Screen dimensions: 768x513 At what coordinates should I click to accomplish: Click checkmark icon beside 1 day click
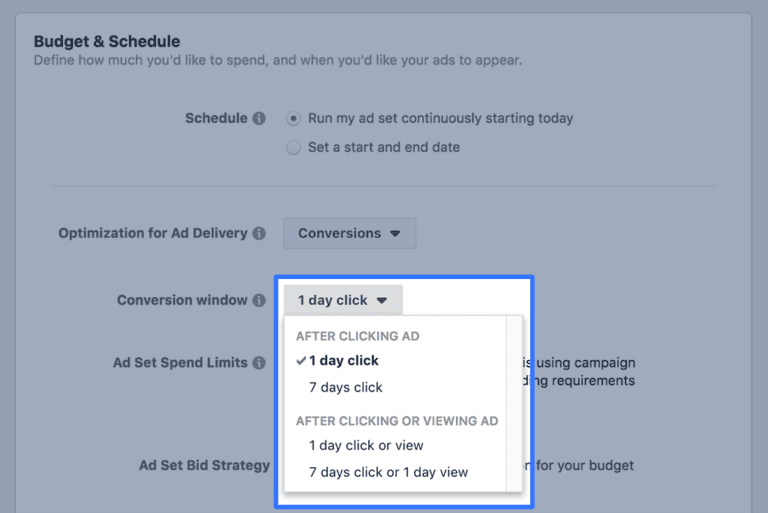point(301,361)
